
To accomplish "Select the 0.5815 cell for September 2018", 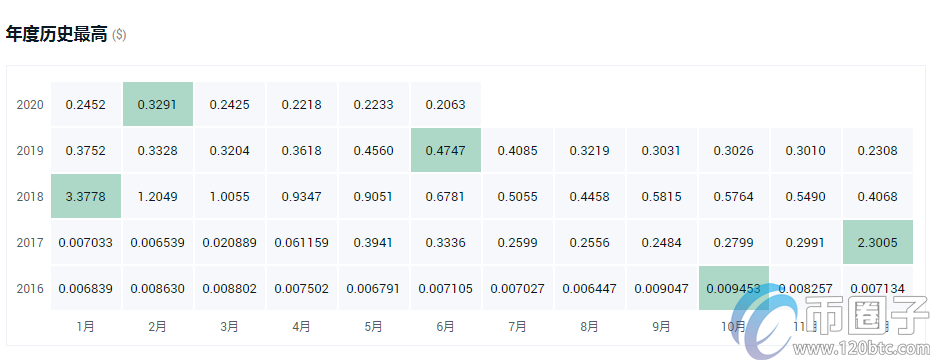I will [661, 196].
